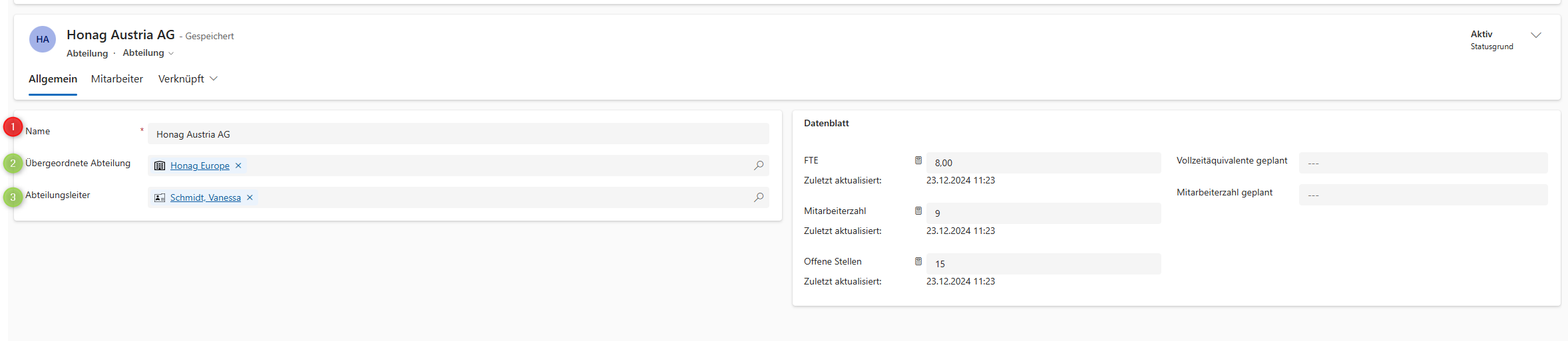Viewport: 1568px width, 341px height.
Task: Click the HA record avatar icon
Action: point(43,39)
